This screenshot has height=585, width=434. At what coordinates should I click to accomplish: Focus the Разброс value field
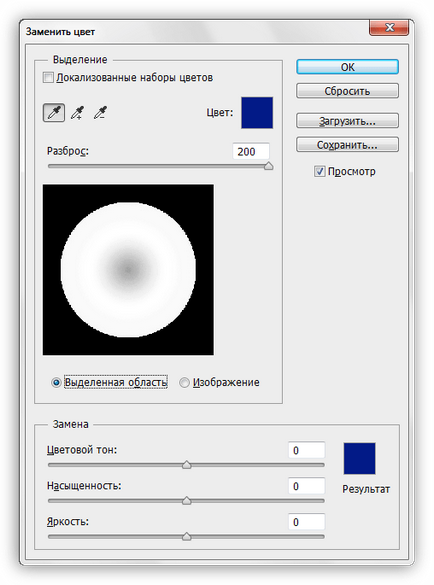click(x=251, y=151)
